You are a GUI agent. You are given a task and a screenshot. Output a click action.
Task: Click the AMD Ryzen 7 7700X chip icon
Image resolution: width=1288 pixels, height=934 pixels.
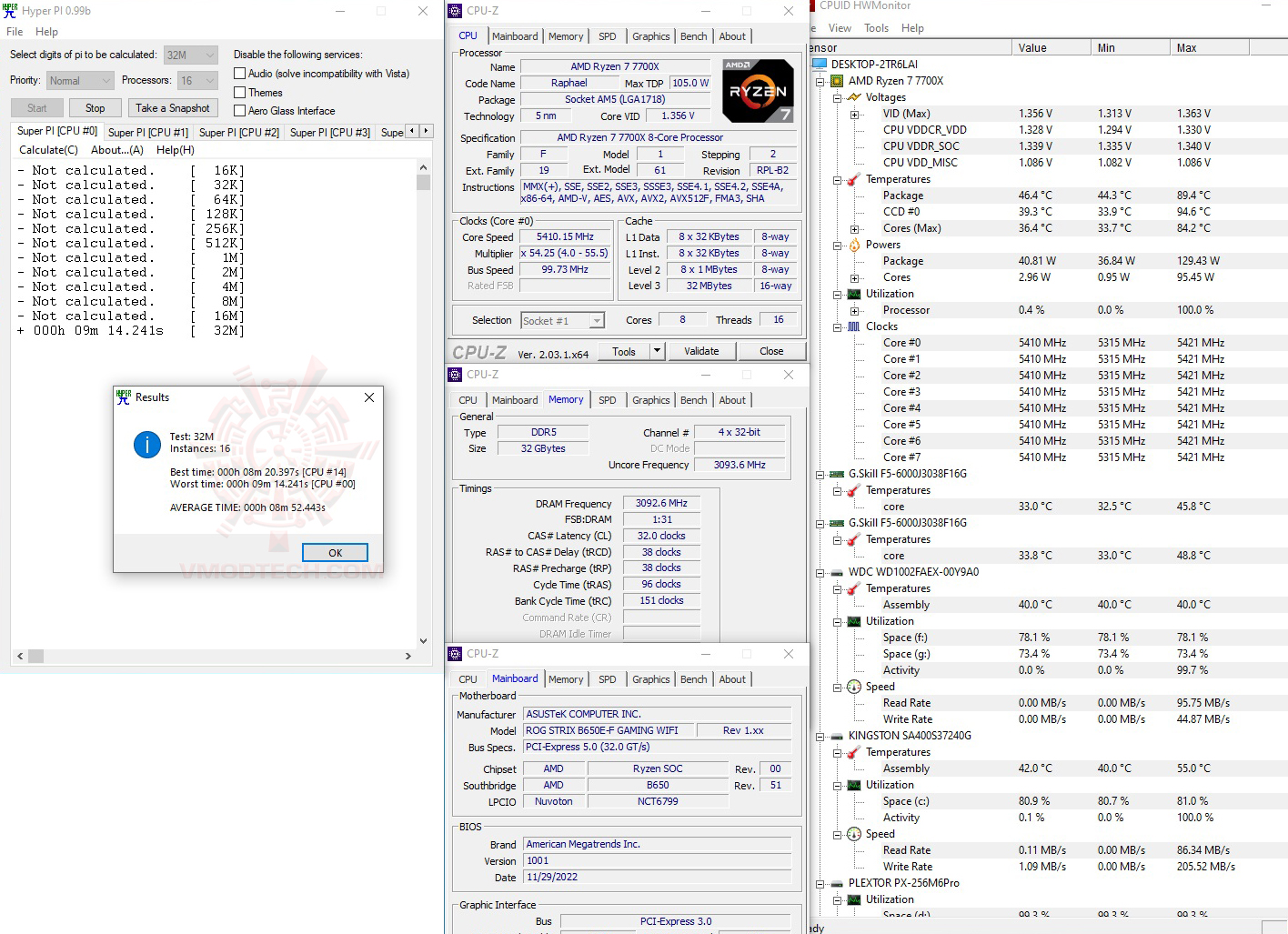pos(837,81)
